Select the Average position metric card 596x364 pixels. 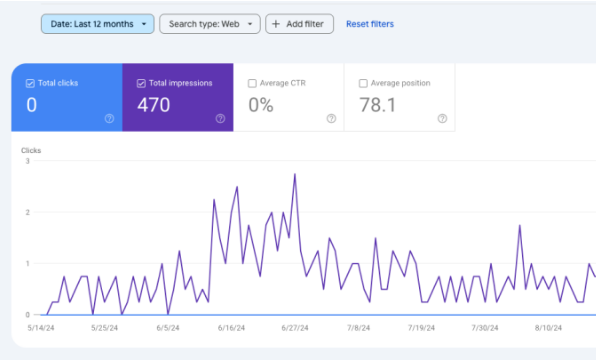(x=400, y=97)
